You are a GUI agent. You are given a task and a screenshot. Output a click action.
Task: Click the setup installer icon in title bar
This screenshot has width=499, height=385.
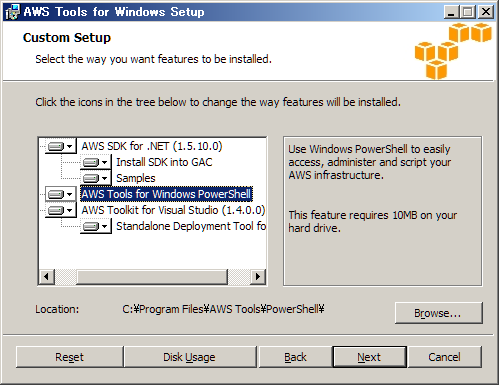[12, 12]
